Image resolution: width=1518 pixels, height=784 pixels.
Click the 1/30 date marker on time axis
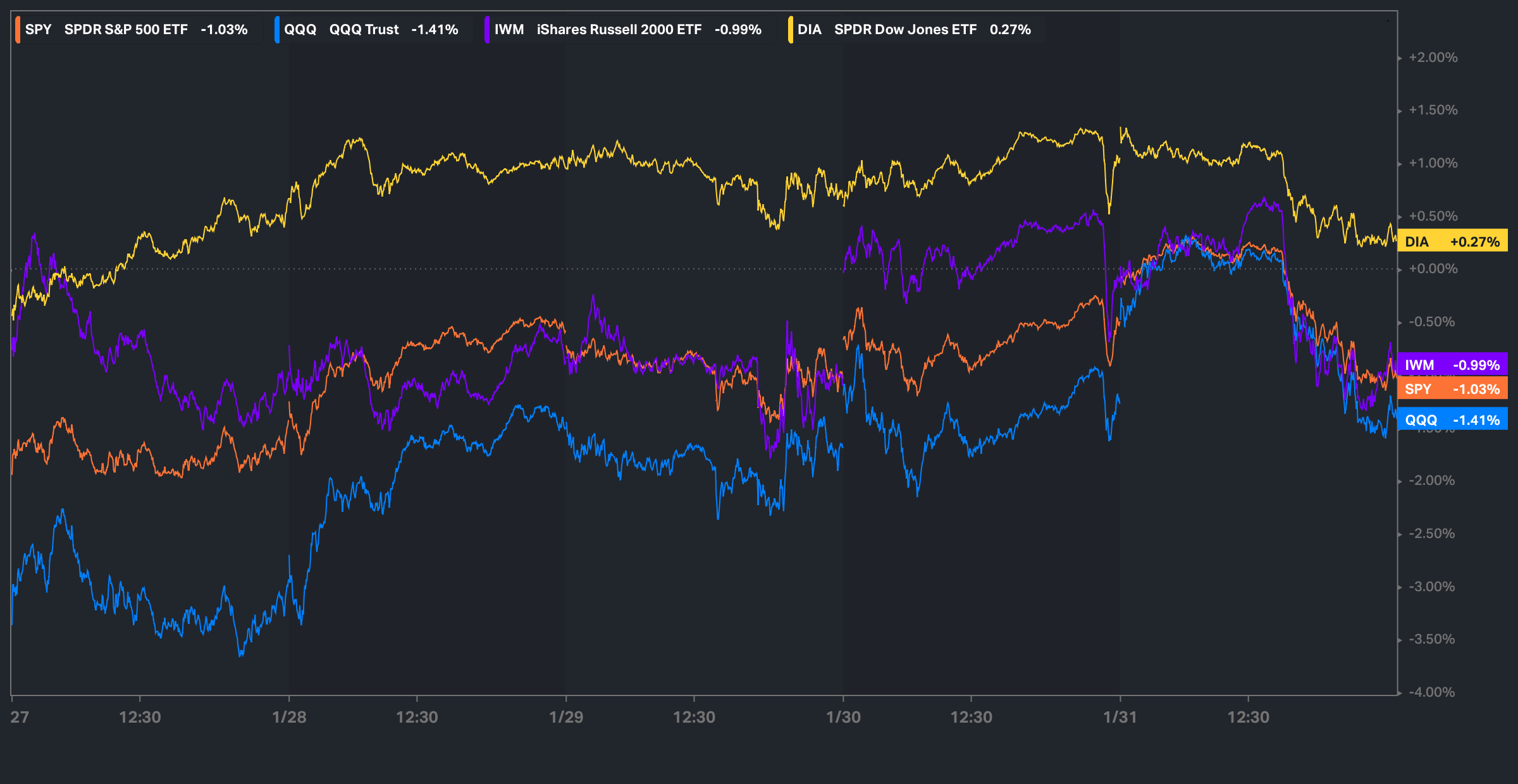point(843,717)
